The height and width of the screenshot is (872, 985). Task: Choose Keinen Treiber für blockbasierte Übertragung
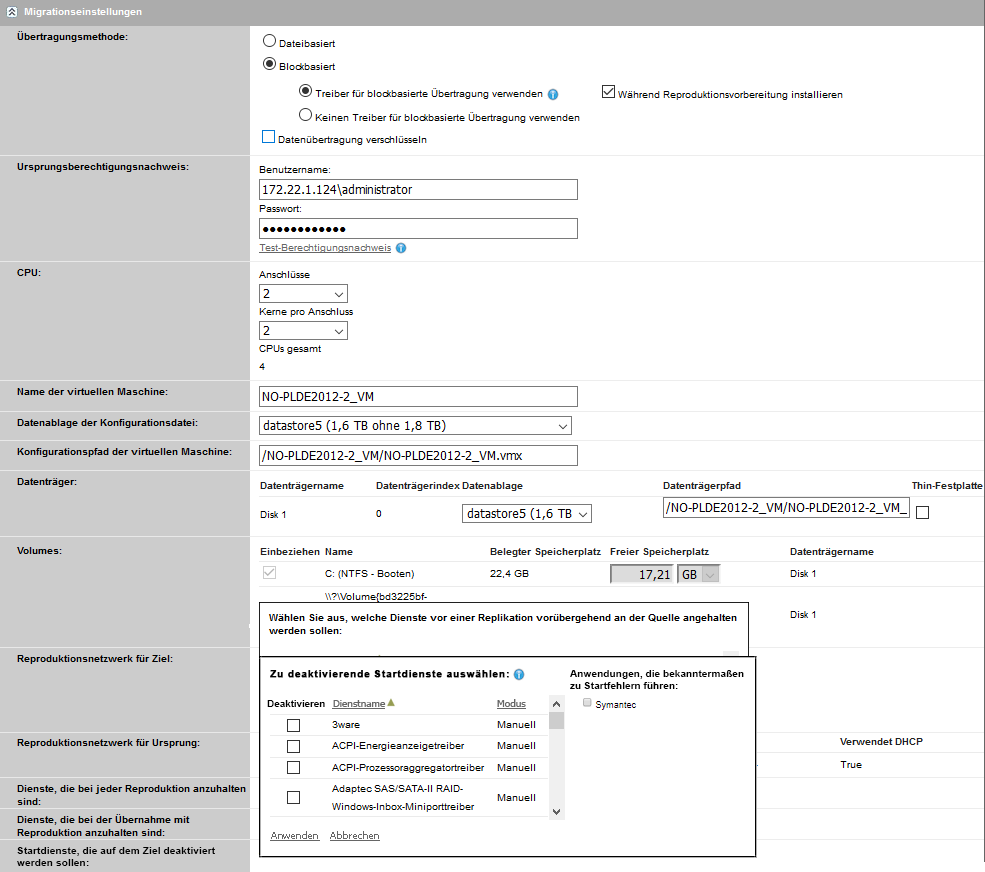click(x=306, y=116)
